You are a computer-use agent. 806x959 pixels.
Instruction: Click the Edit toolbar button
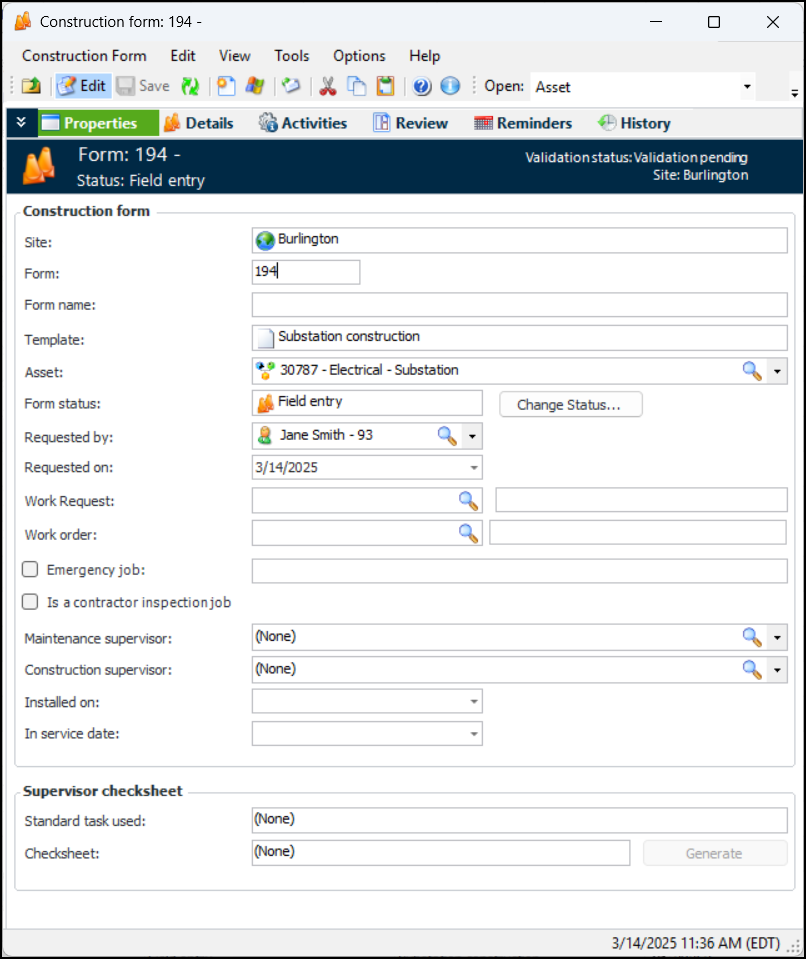tap(83, 86)
